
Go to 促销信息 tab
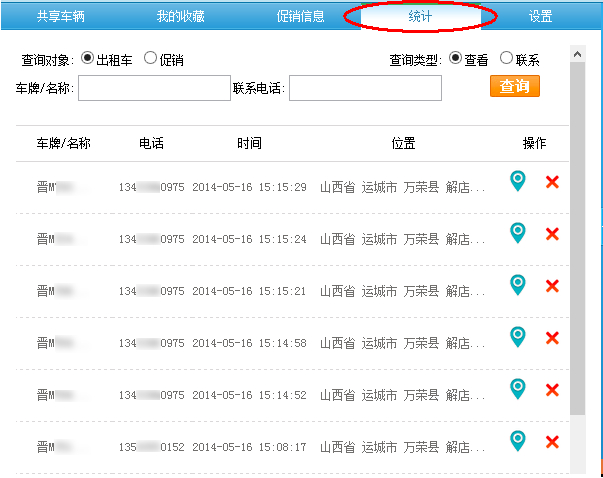click(300, 16)
